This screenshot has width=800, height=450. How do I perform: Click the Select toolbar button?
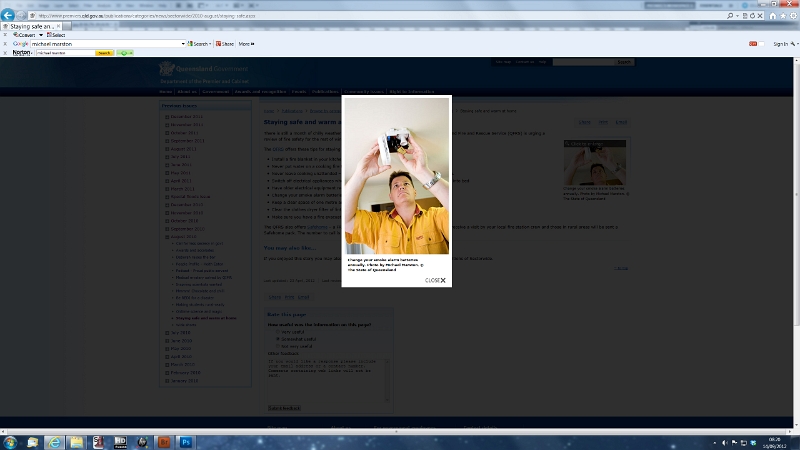(56, 35)
